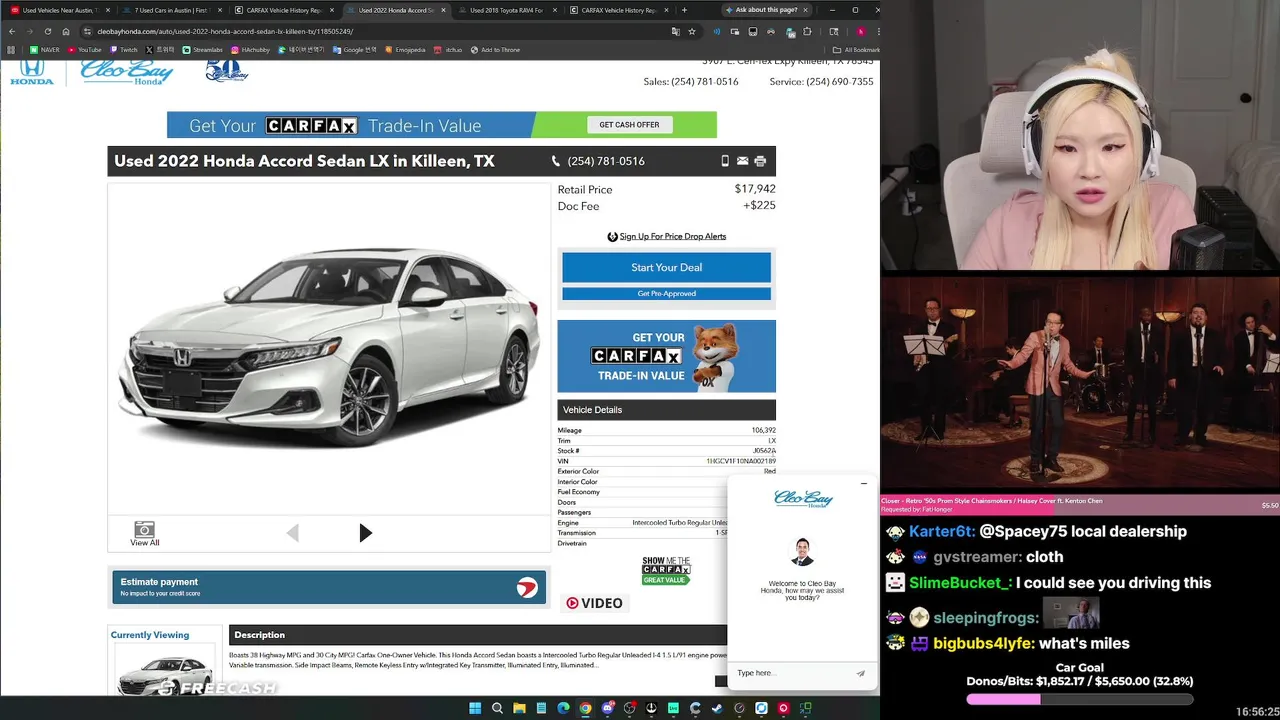Click the GET CASH OFFER button

(629, 125)
